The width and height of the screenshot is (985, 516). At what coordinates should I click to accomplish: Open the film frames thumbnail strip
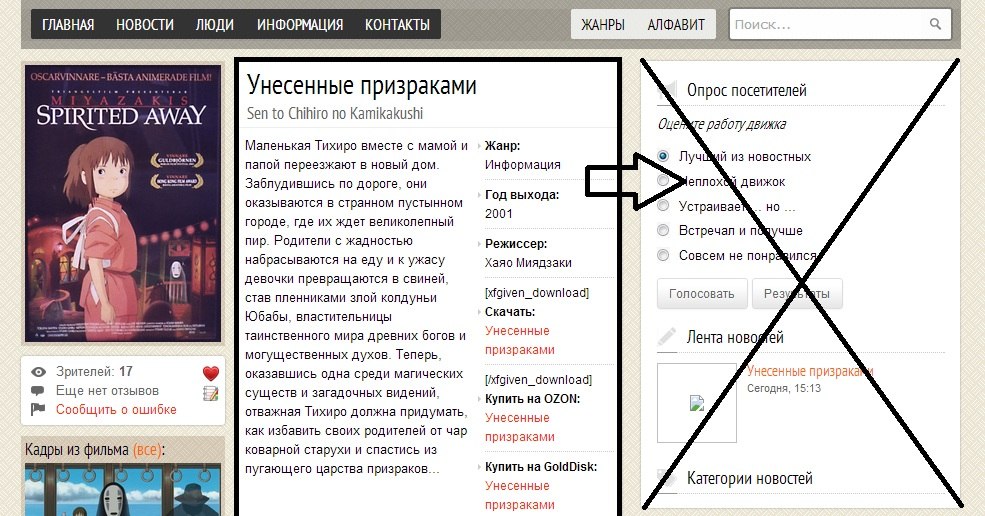point(123,490)
